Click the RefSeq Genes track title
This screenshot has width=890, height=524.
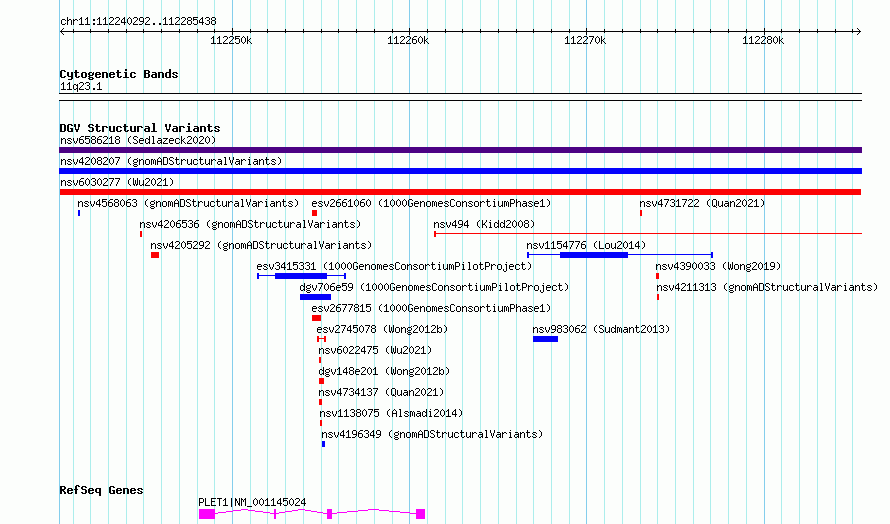coord(101,491)
